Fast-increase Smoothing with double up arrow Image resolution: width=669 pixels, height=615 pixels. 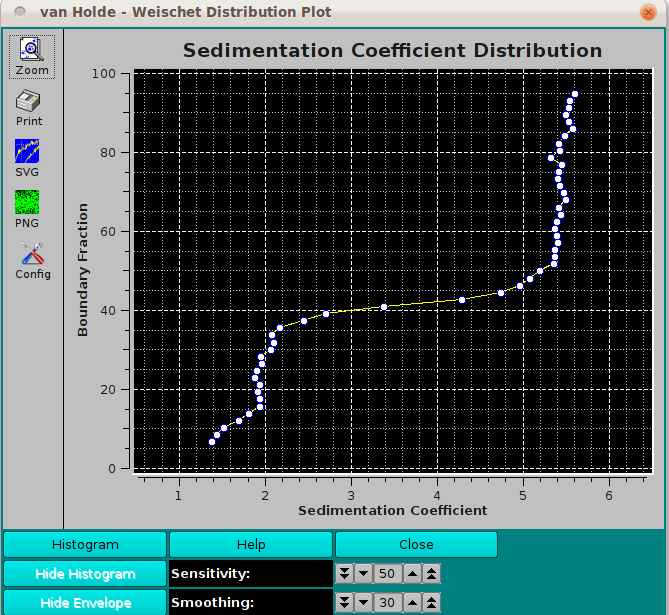(x=430, y=603)
